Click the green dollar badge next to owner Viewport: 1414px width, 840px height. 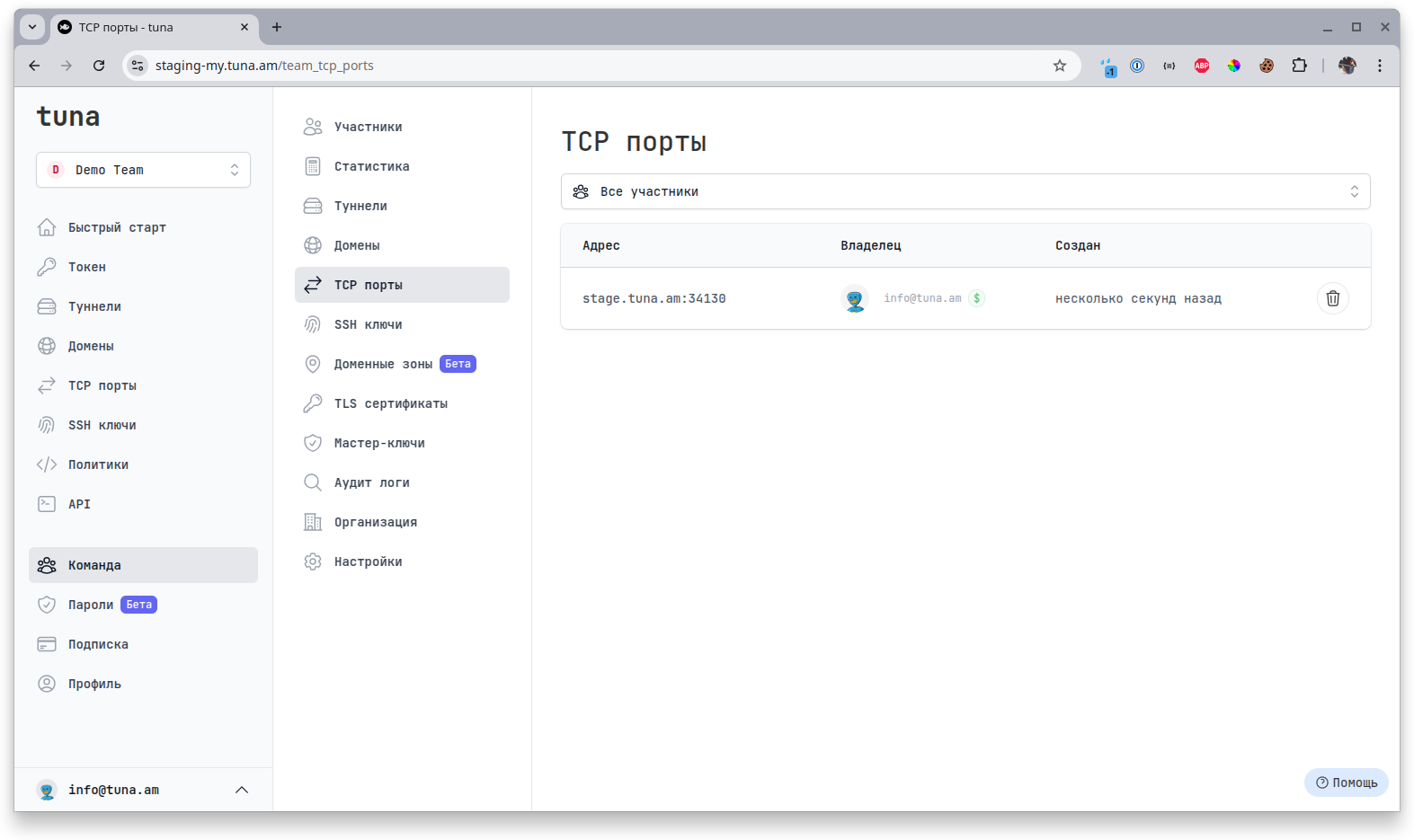coord(976,298)
